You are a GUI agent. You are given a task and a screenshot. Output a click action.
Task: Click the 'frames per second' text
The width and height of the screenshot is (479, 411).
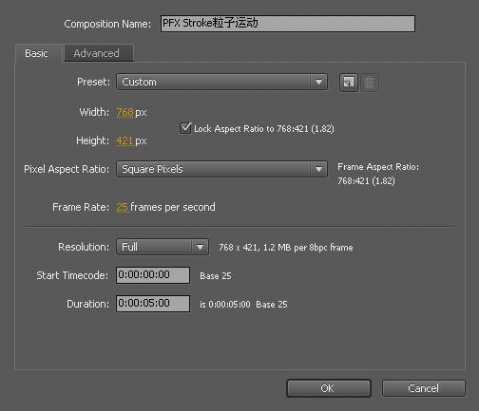173,207
